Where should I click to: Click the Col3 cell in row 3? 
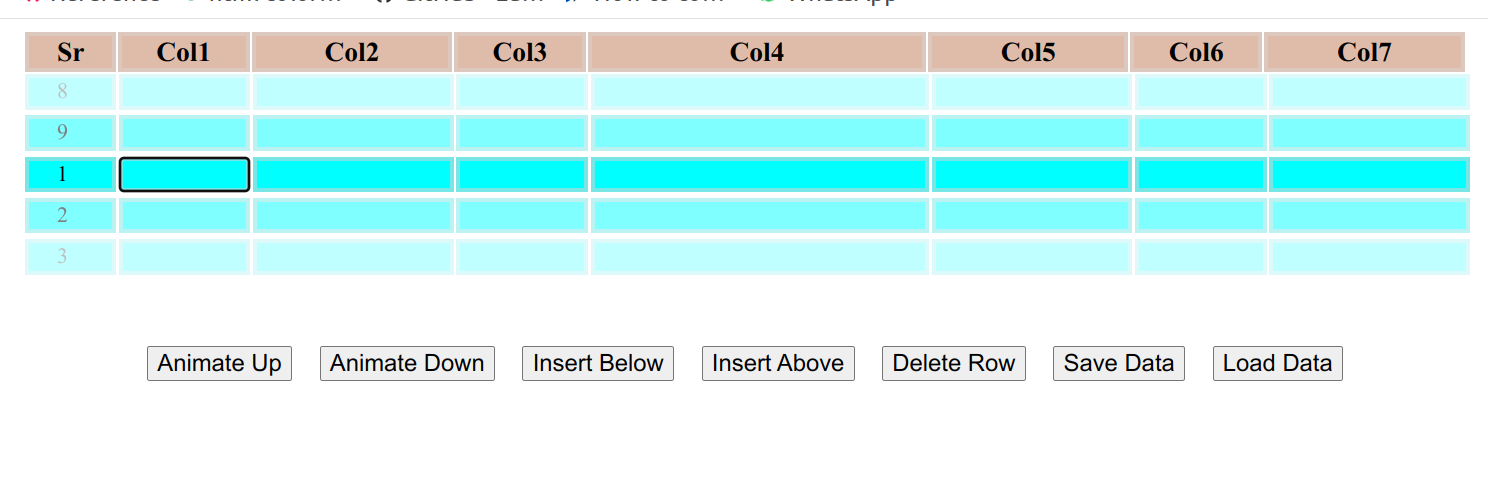click(521, 256)
